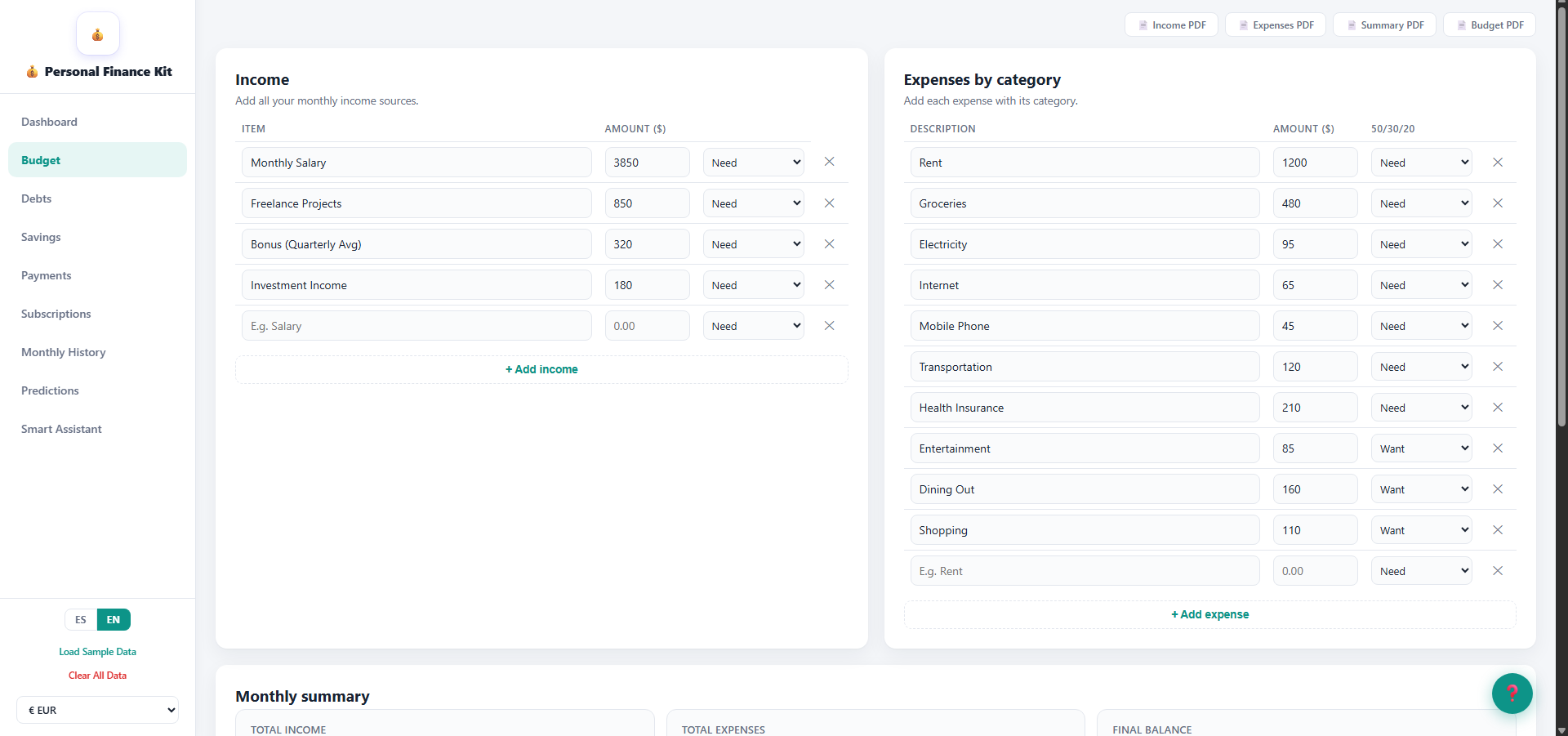Open the EUR currency selector
The height and width of the screenshot is (736, 1568).
coord(98,710)
